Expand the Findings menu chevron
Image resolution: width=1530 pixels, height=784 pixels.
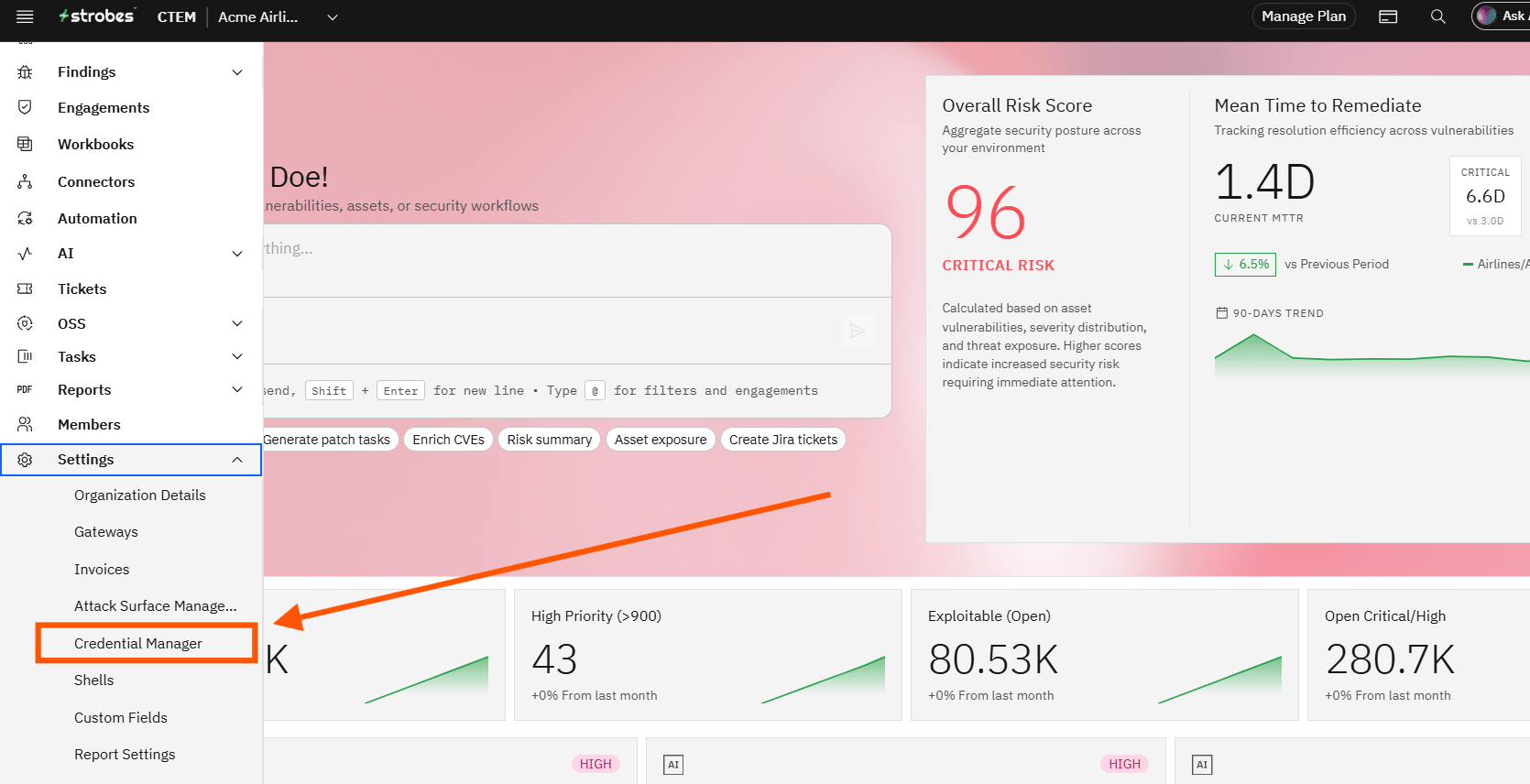pyautogui.click(x=237, y=71)
